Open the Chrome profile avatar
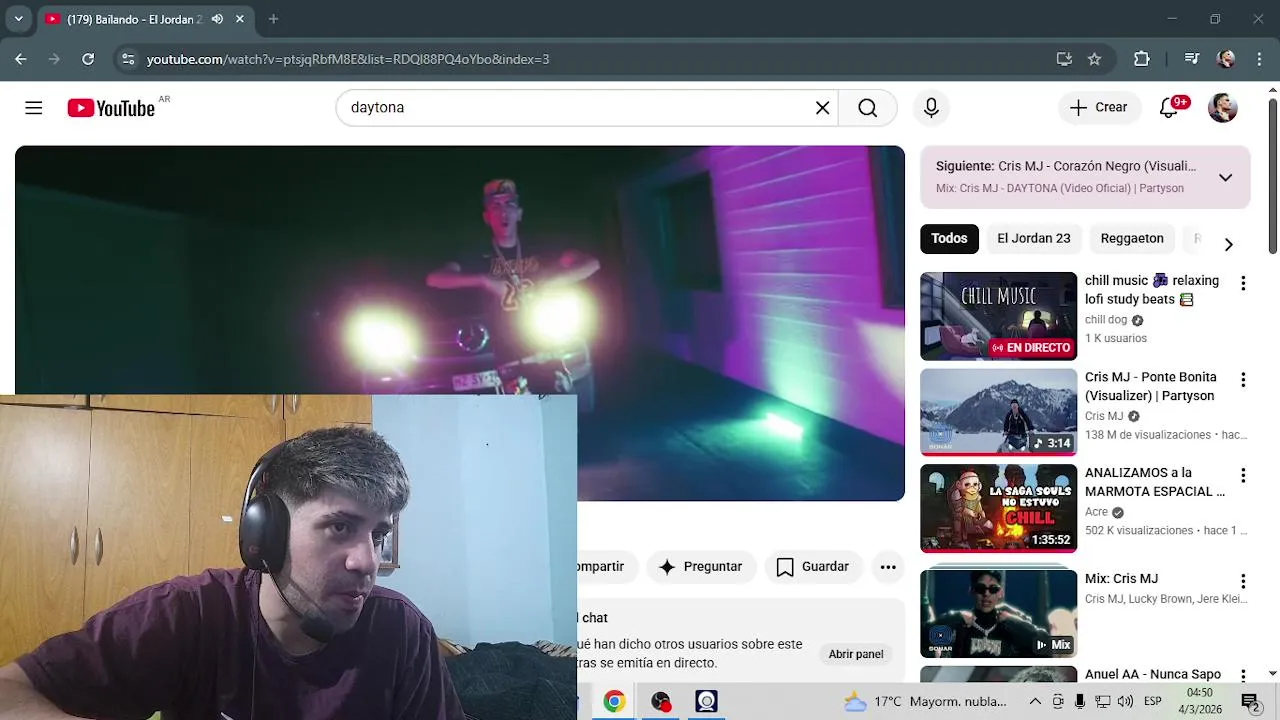The image size is (1280, 720). 1226,59
